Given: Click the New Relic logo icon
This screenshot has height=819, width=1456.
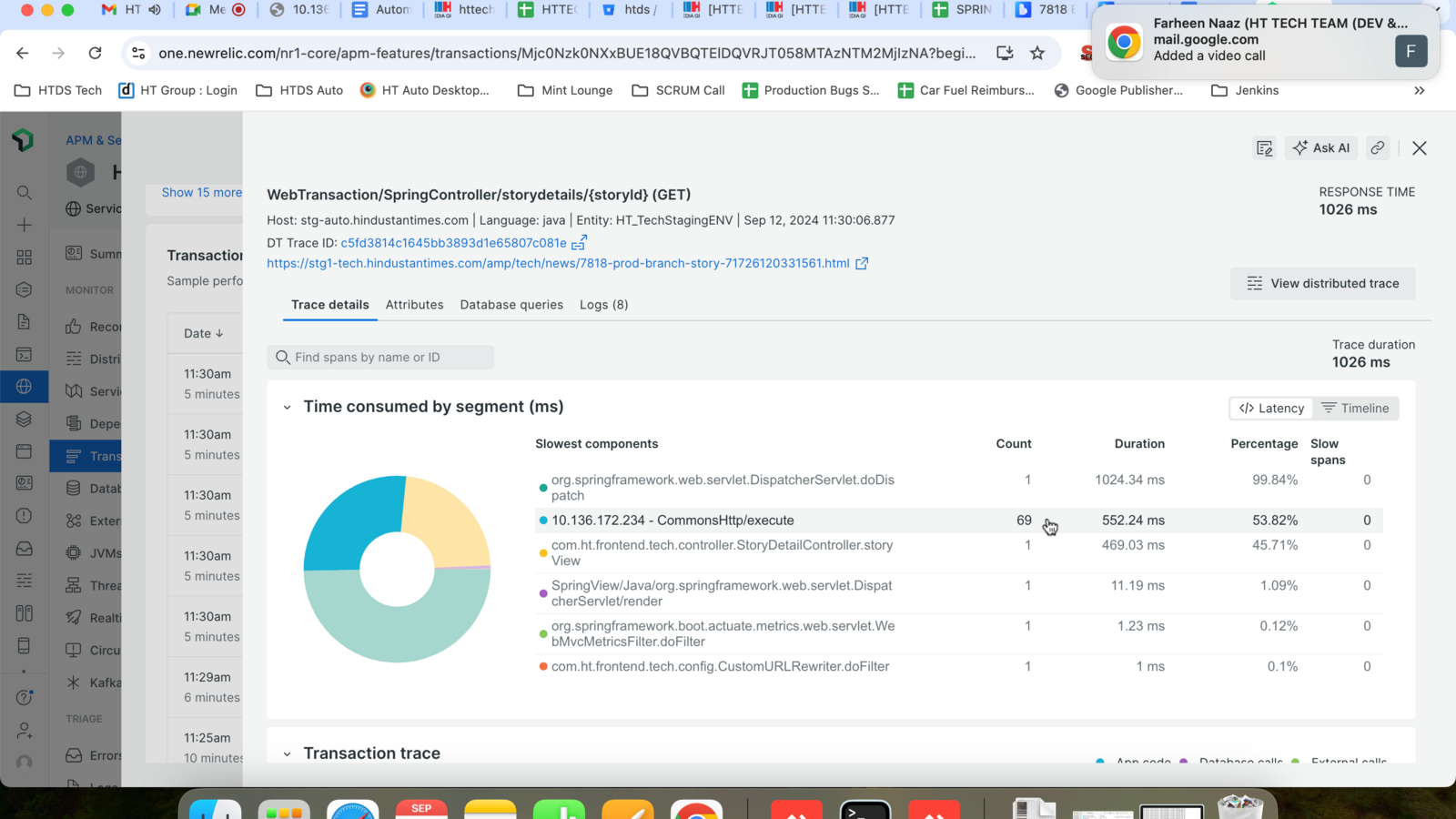Looking at the screenshot, I should pos(24,140).
